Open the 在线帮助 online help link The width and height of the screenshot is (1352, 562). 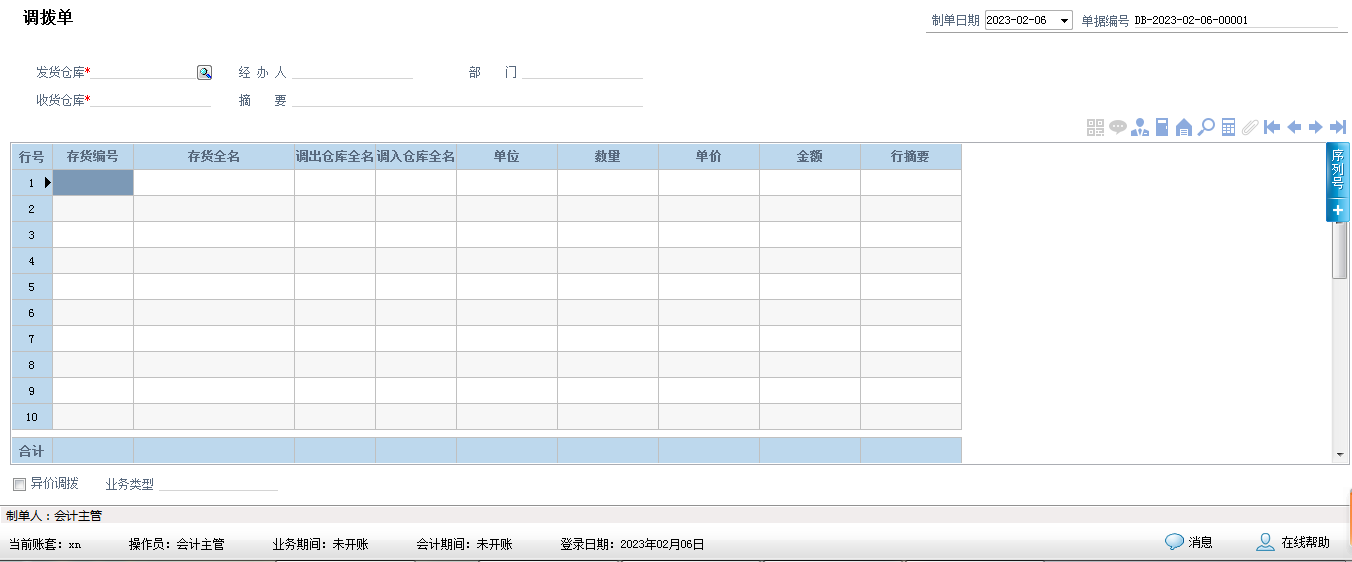tap(1294, 542)
